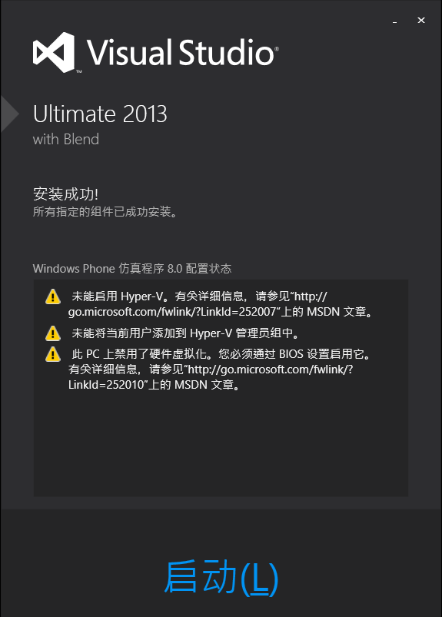Click the hardware virtualization disabled warning icon
The height and width of the screenshot is (617, 442).
point(53,354)
